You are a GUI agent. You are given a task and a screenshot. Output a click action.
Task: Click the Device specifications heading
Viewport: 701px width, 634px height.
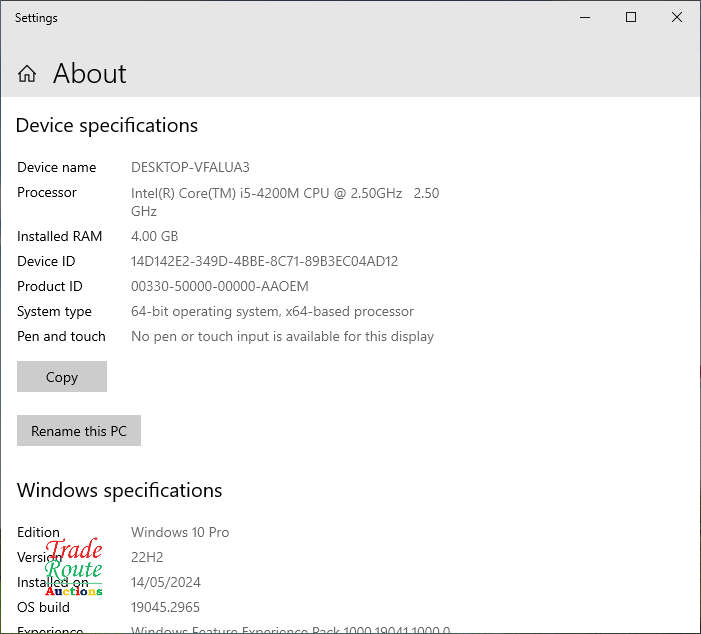[106, 126]
